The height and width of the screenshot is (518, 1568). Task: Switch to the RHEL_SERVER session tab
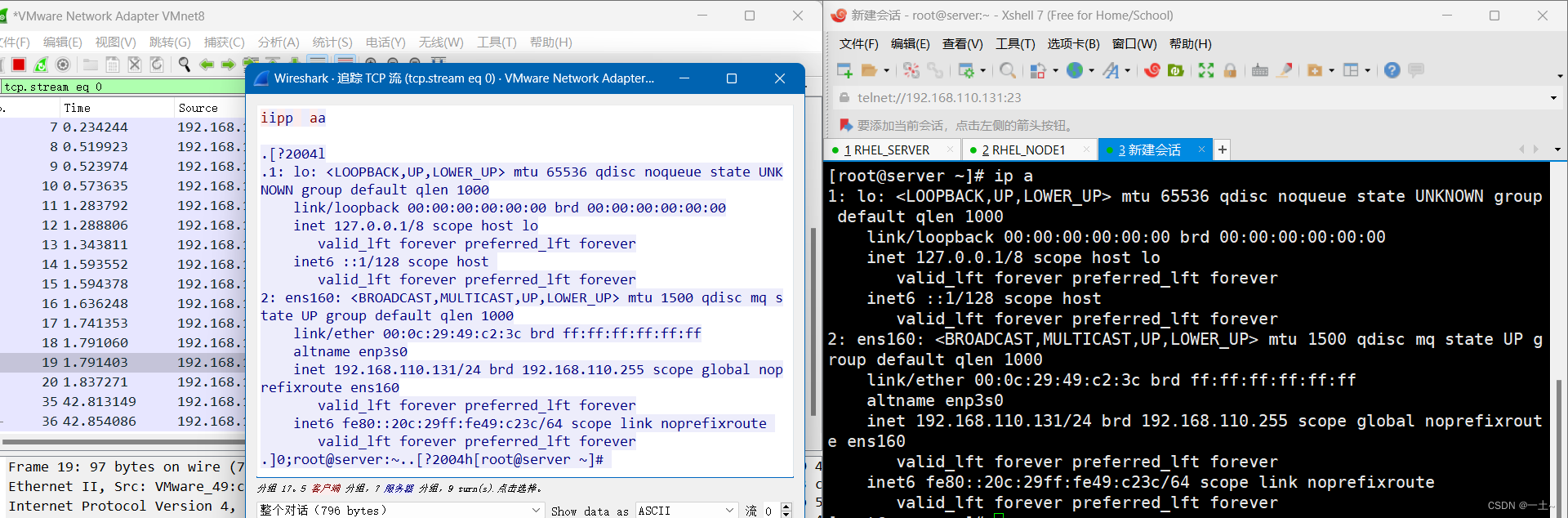[x=886, y=150]
